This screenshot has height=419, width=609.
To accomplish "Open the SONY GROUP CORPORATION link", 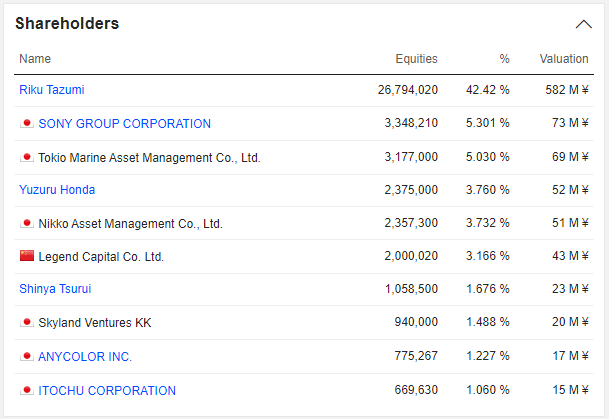I will click(124, 124).
